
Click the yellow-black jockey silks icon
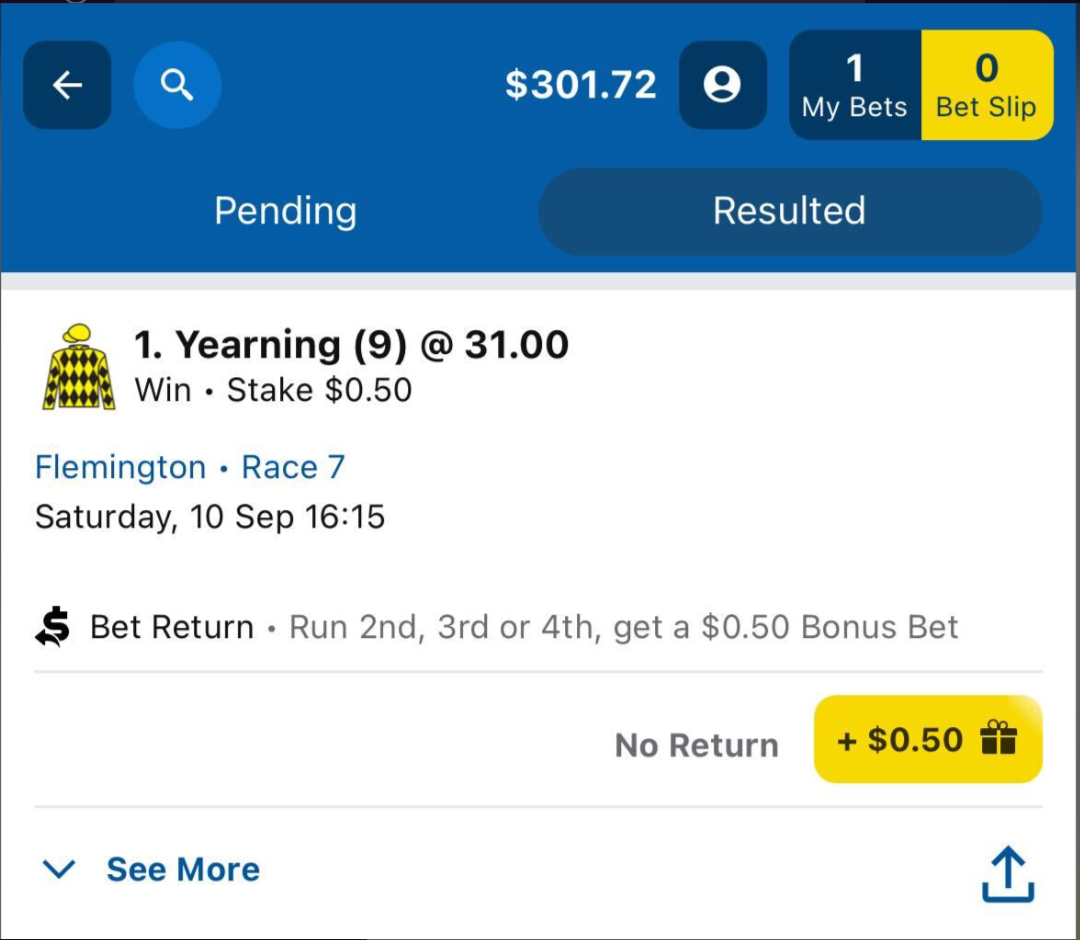tap(78, 367)
